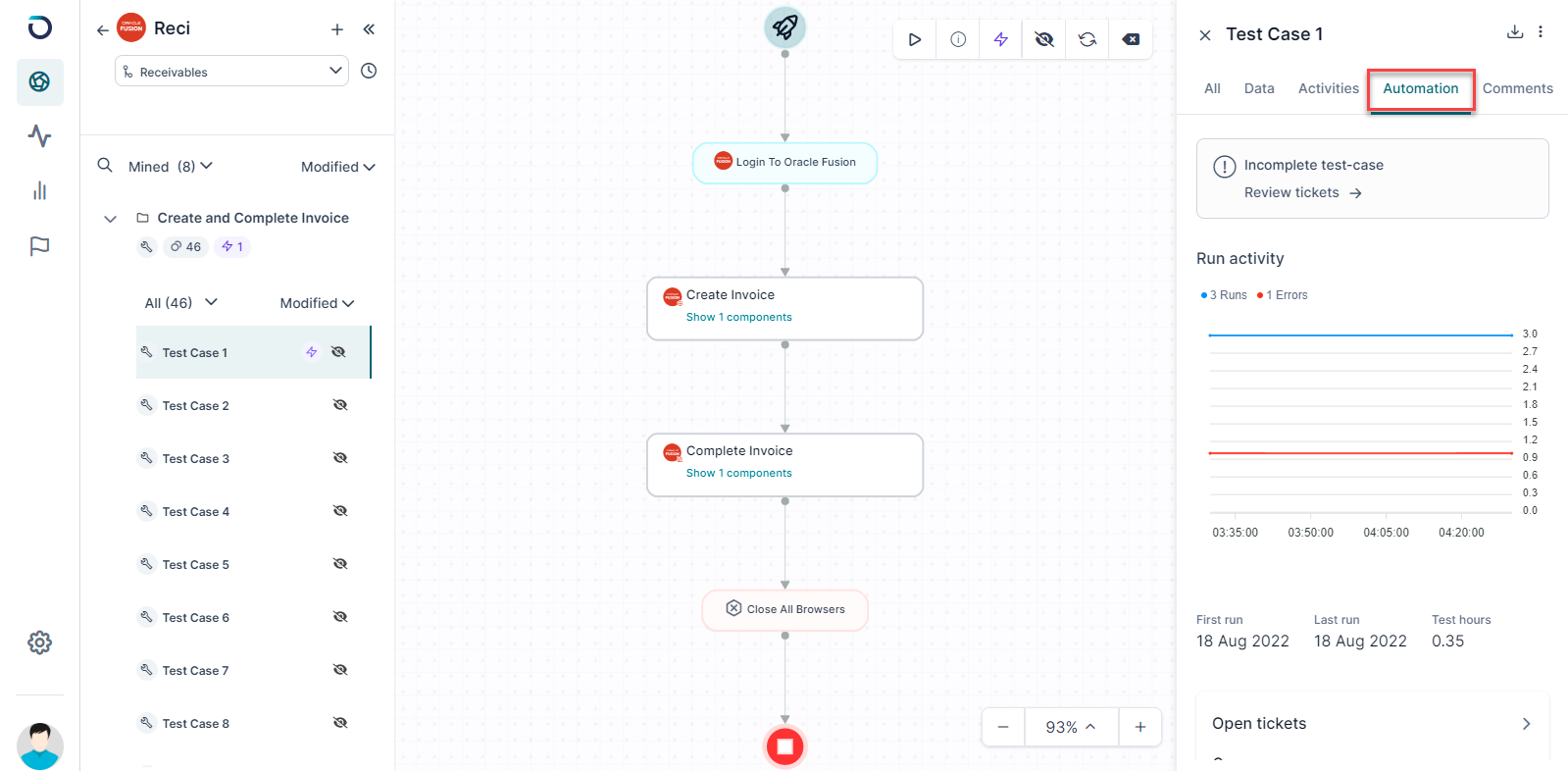Open the All (46) filter dropdown
Screen dimensions: 1568x771
tap(181, 303)
